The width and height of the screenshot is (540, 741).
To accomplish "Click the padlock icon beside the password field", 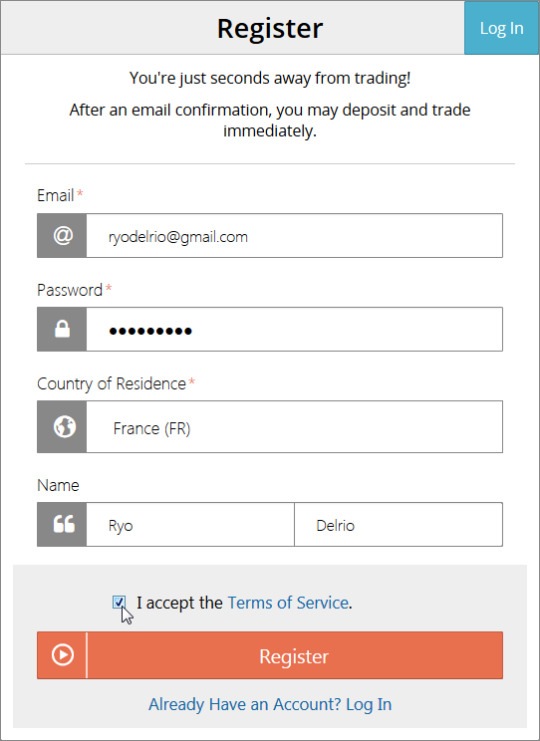I will pos(62,329).
